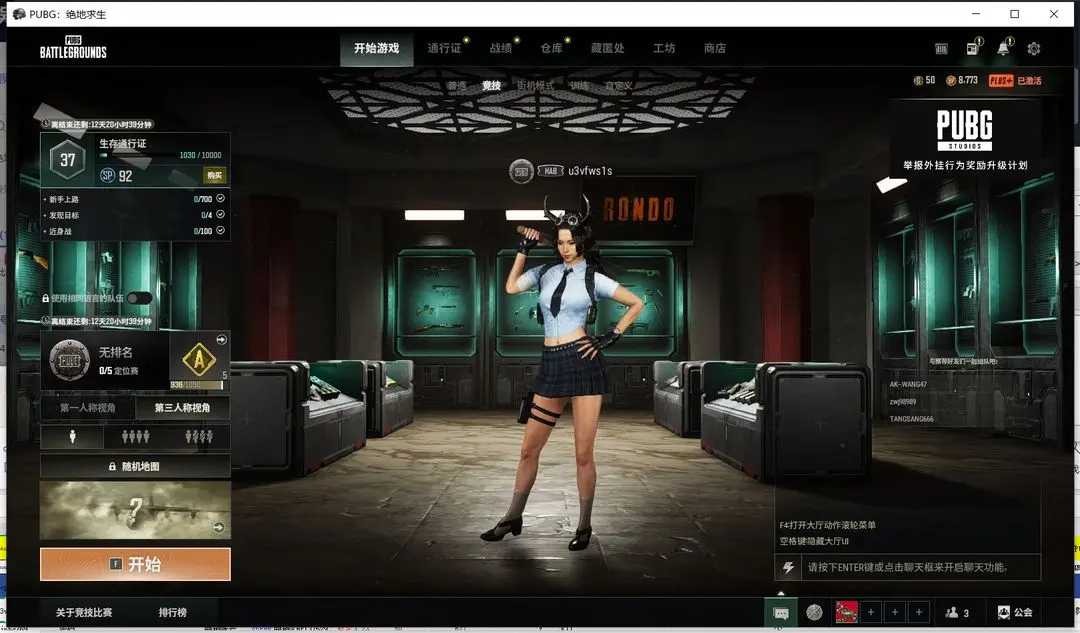
Task: Open the 商店 tab
Action: [x=715, y=48]
